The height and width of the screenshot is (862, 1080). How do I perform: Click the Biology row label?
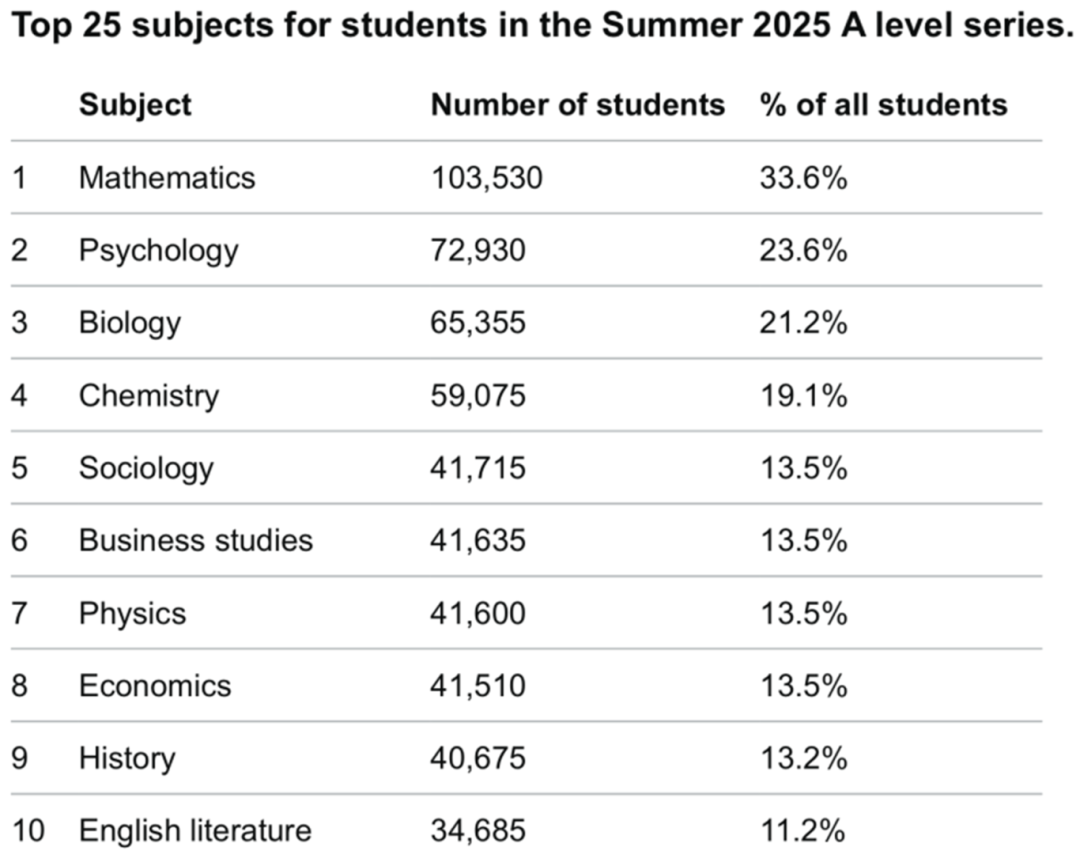[x=130, y=323]
